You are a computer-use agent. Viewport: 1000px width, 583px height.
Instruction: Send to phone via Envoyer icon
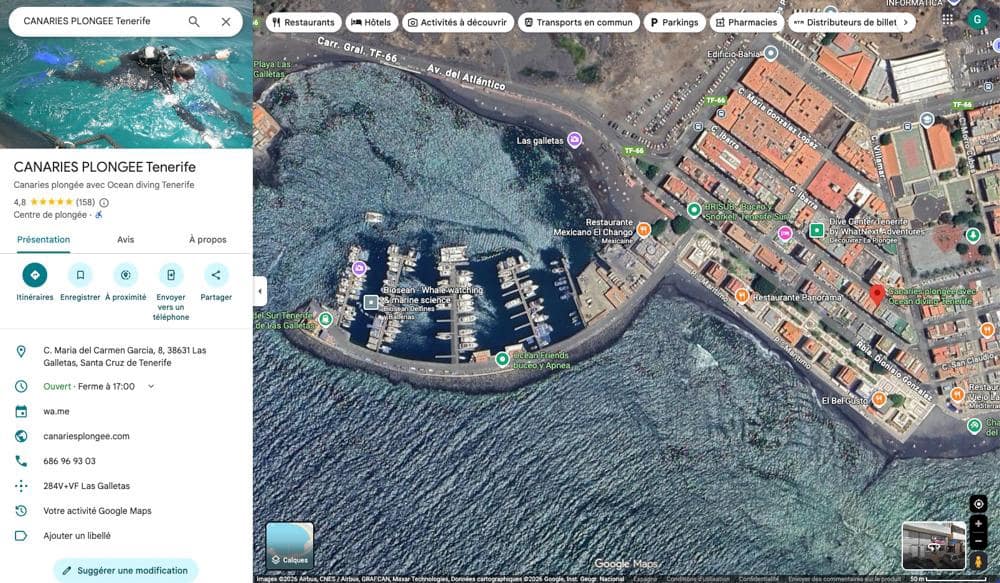pos(171,275)
